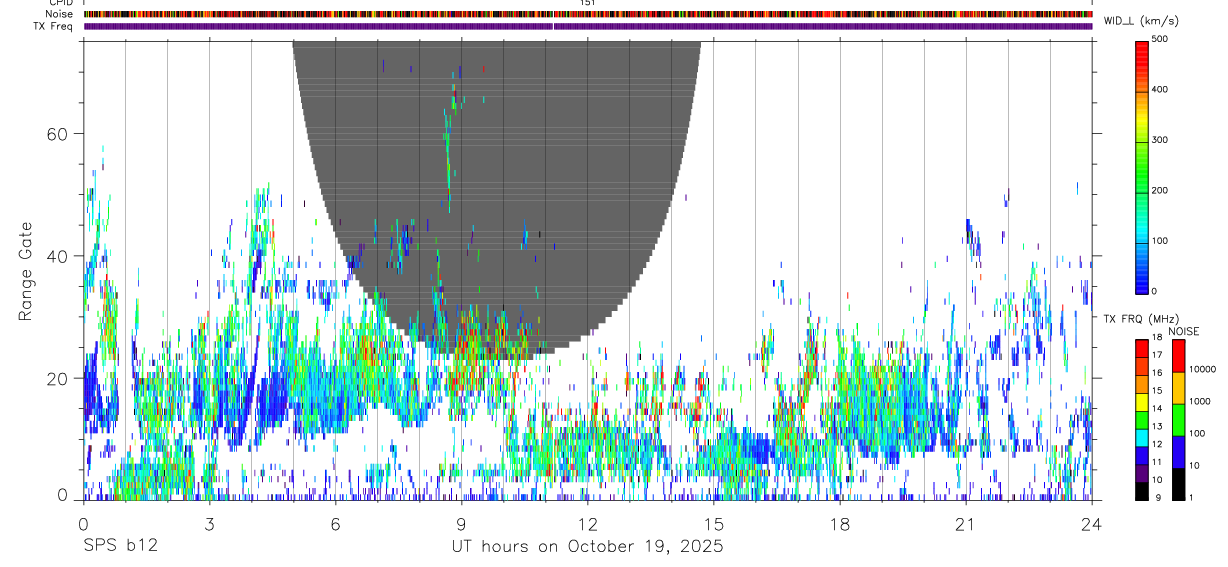
Task: Click the 'TX Freq' strip label at the top left
Action: tap(54, 26)
